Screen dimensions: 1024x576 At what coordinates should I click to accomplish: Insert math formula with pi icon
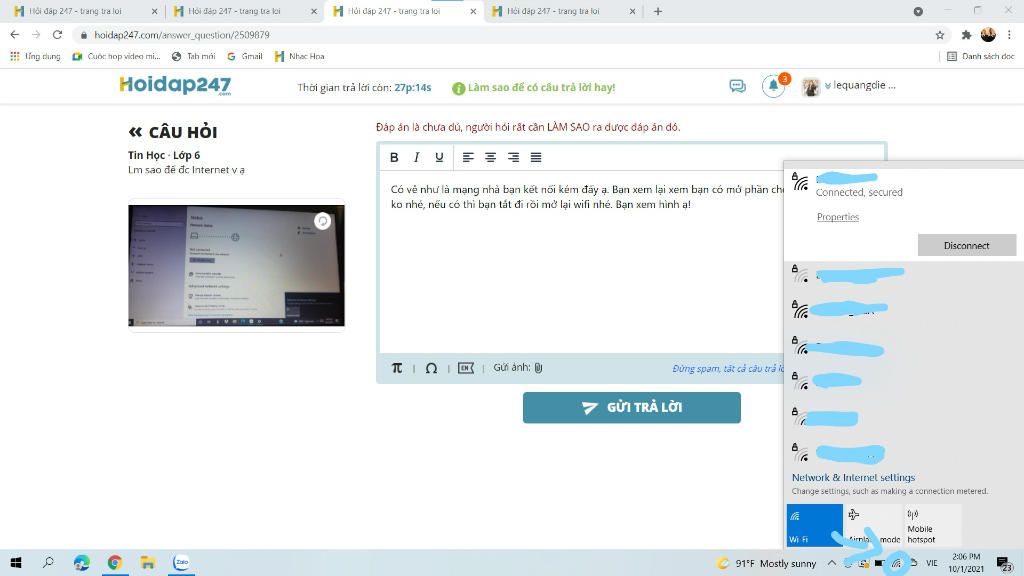click(396, 368)
